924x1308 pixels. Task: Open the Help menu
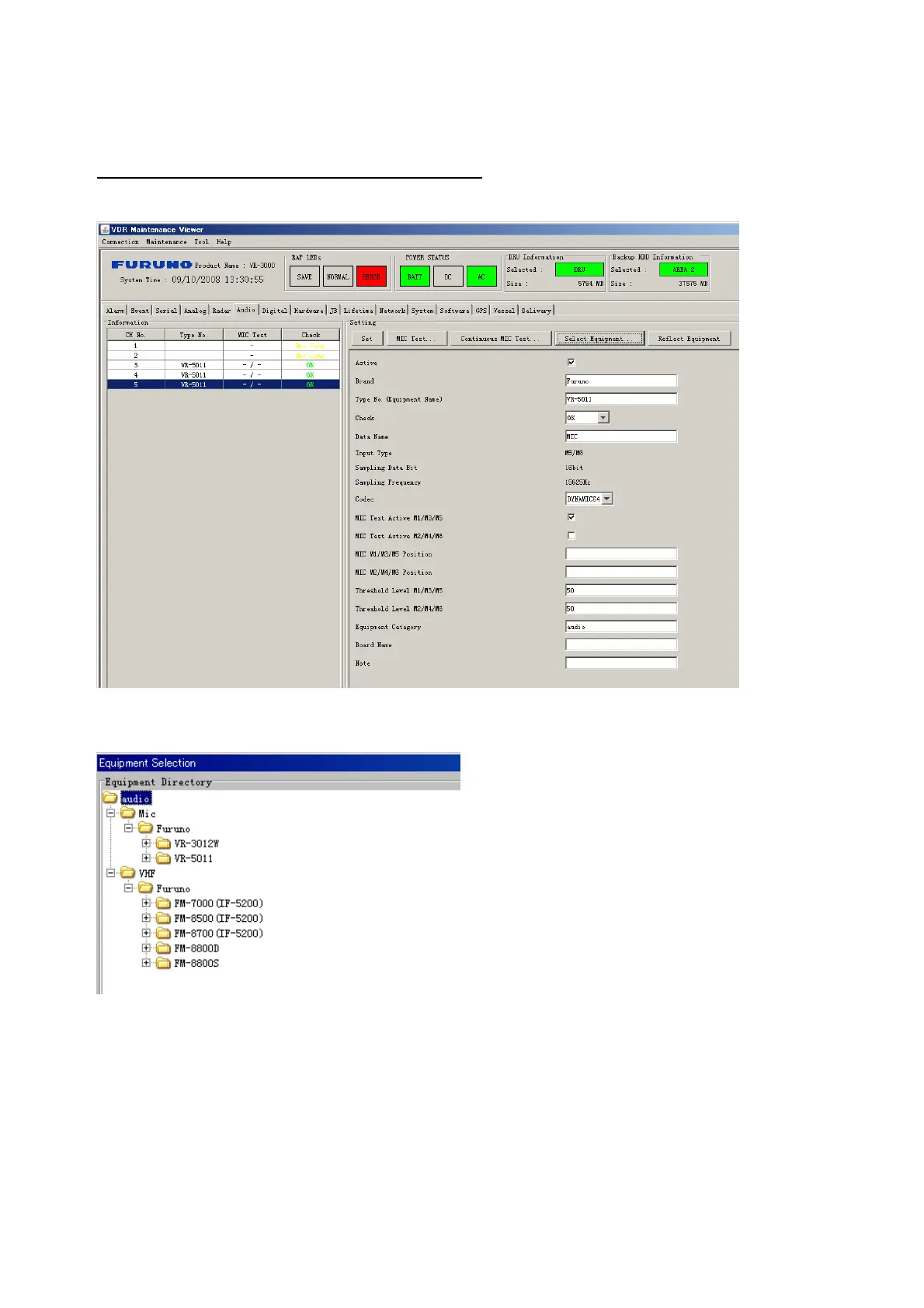coord(224,242)
